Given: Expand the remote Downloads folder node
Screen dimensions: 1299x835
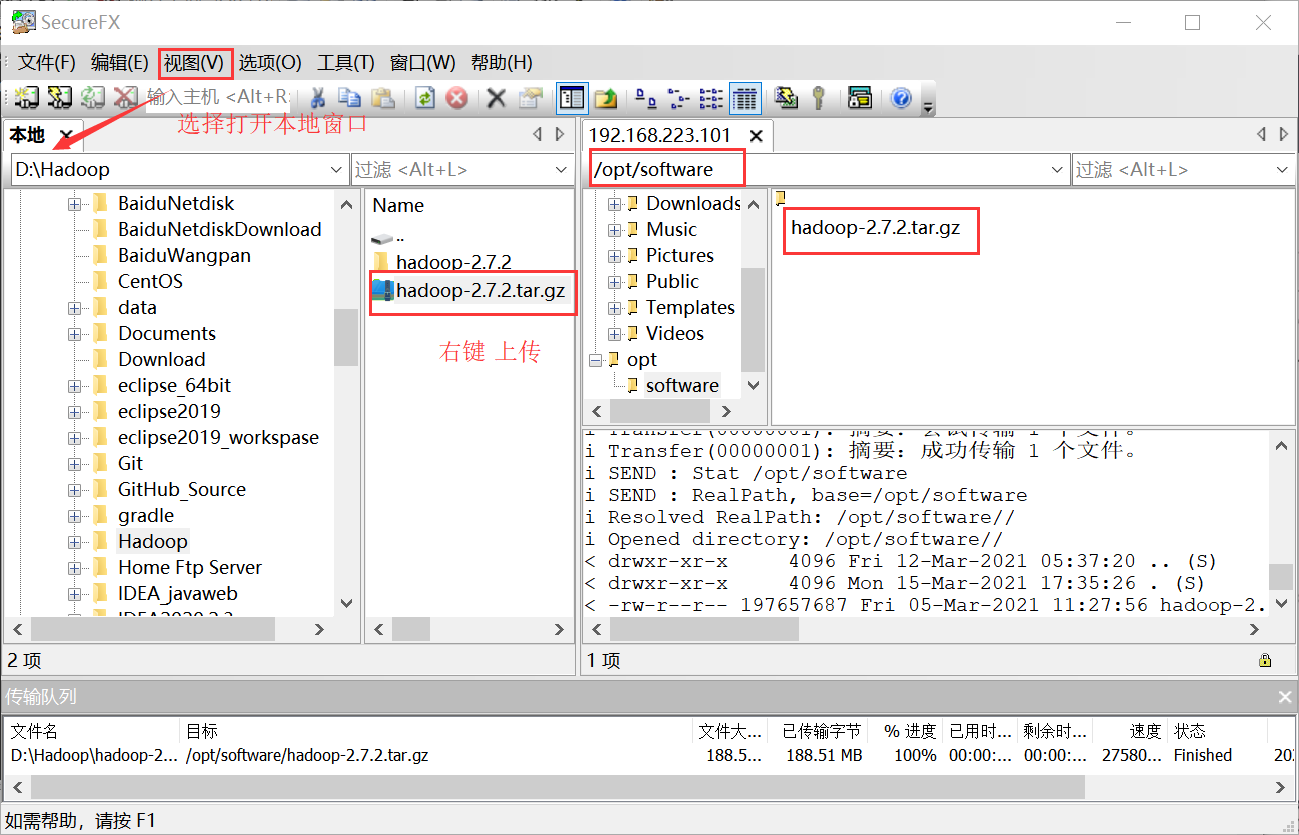Looking at the screenshot, I should coord(614,203).
